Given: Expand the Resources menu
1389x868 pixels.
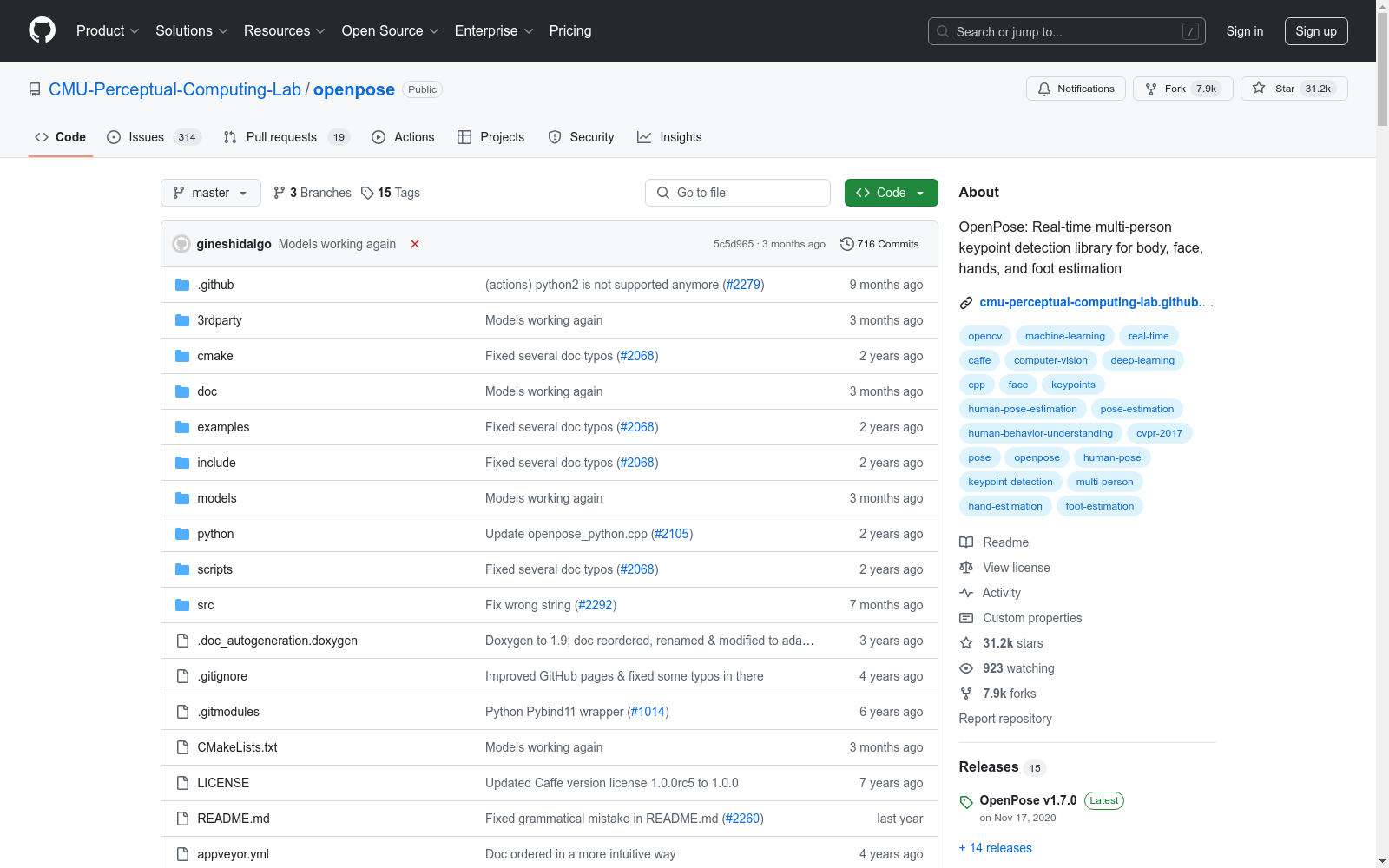Looking at the screenshot, I should pos(285,30).
